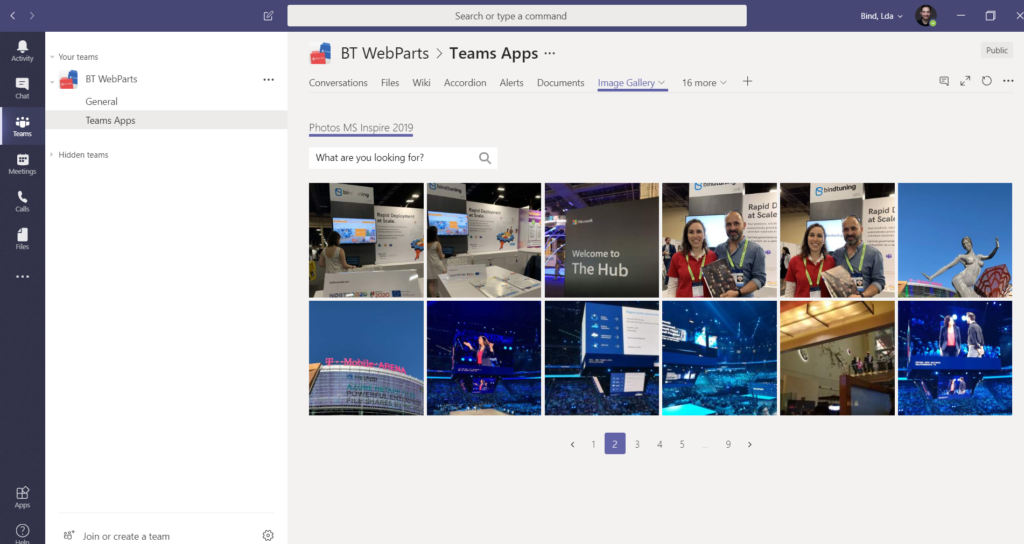The width and height of the screenshot is (1024, 544).
Task: Go to next gallery page arrow
Action: point(750,444)
